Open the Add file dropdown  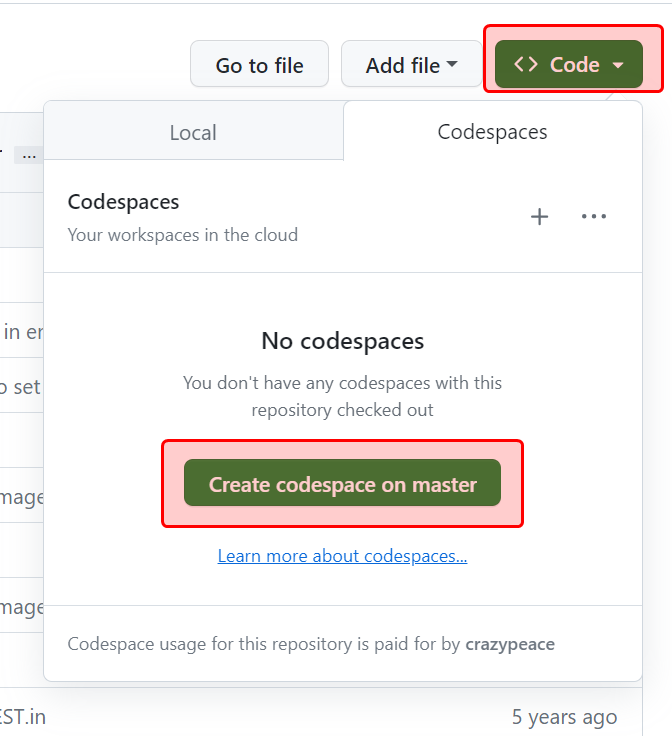point(411,65)
